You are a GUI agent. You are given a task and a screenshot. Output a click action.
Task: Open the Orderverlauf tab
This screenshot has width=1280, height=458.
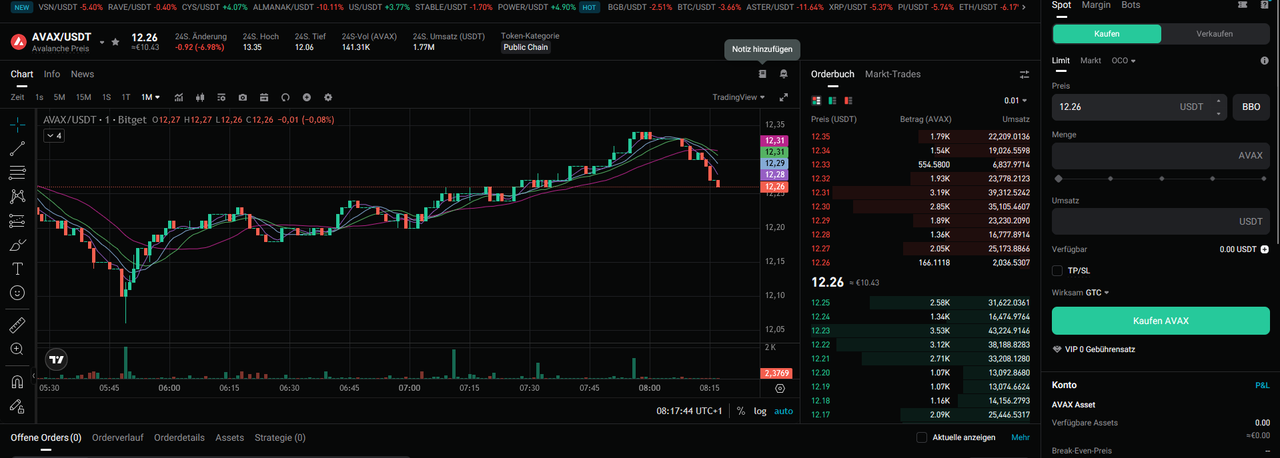coord(118,437)
